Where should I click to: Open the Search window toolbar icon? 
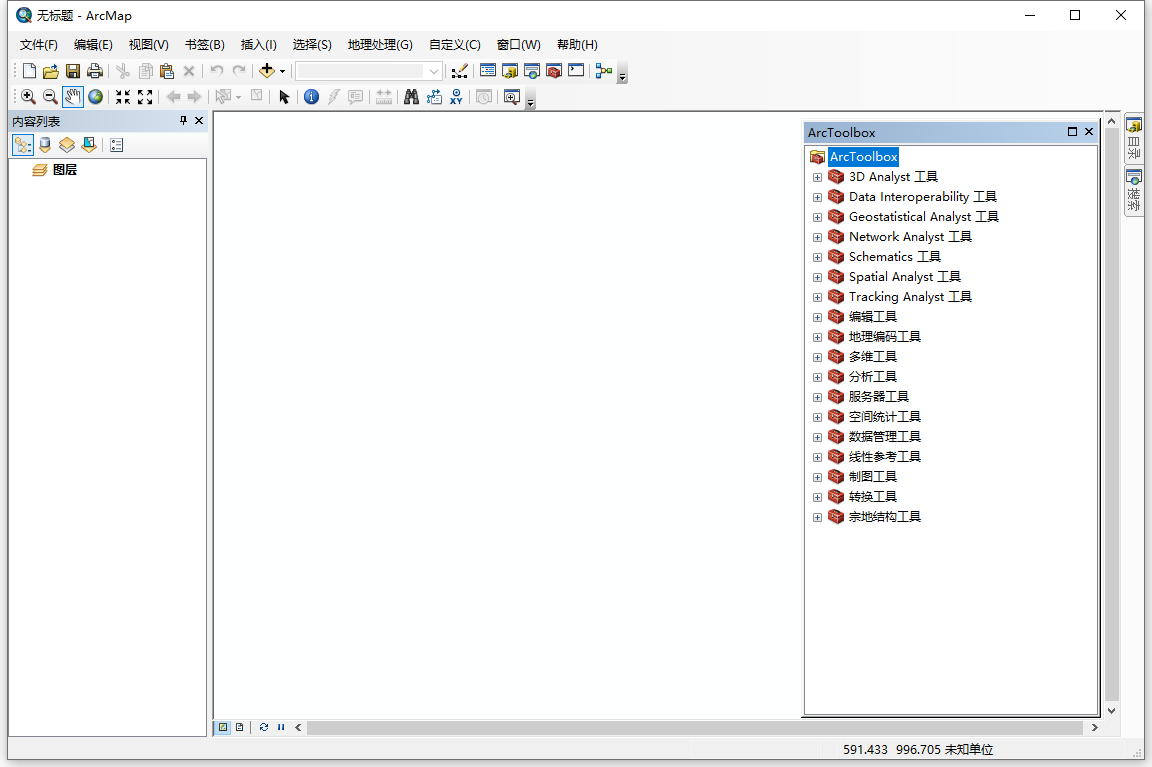(x=532, y=71)
